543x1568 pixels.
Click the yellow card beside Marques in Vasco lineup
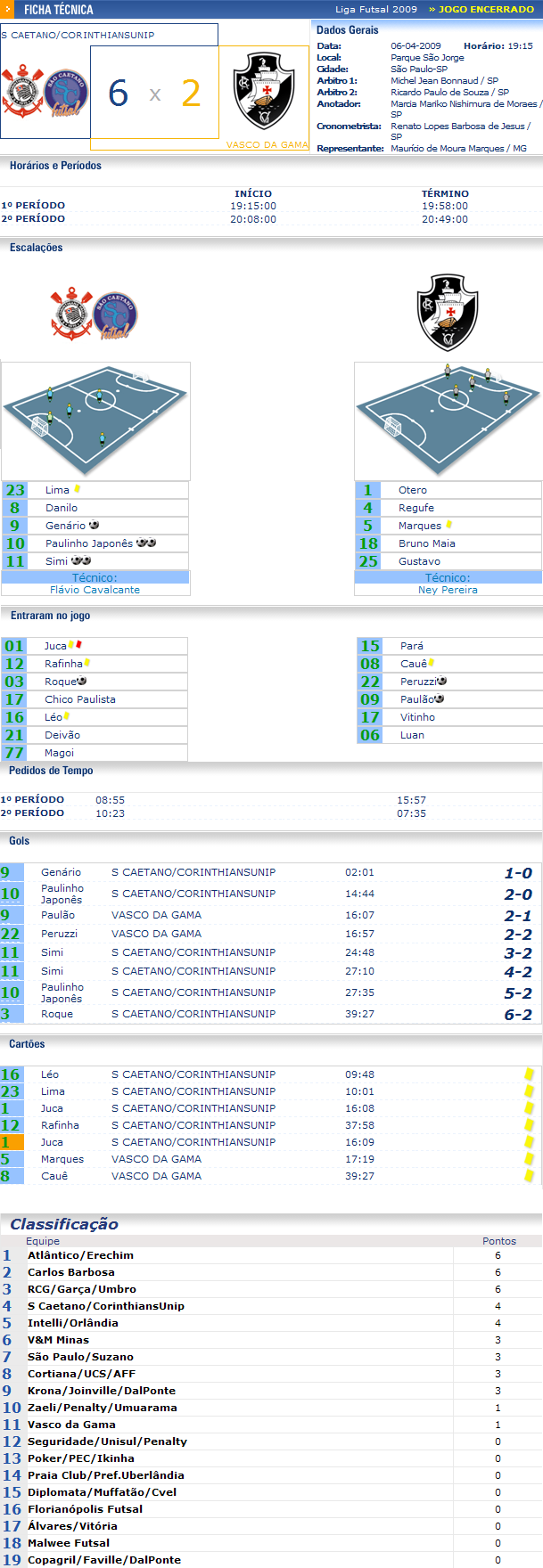(x=448, y=525)
